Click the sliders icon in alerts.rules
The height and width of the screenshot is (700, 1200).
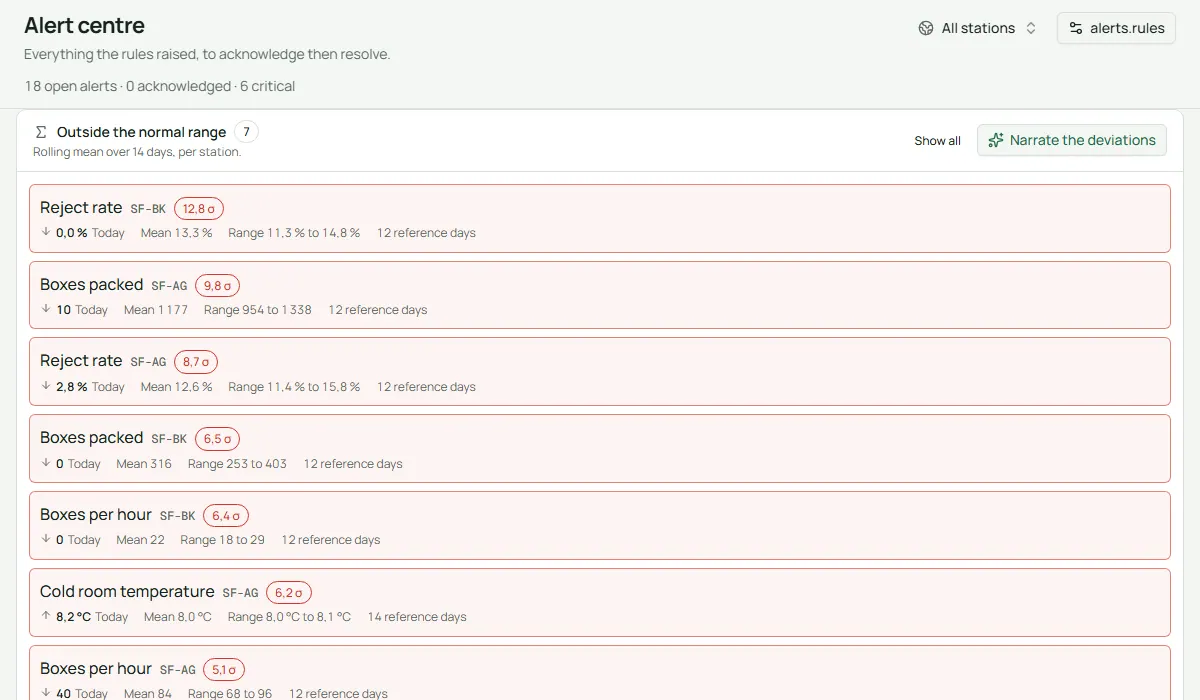[1076, 28]
